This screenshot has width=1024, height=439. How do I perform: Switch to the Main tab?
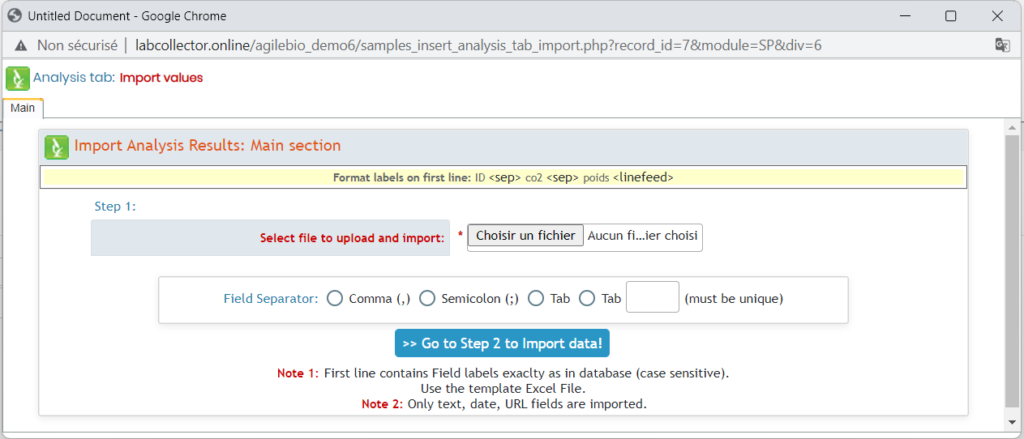point(23,108)
